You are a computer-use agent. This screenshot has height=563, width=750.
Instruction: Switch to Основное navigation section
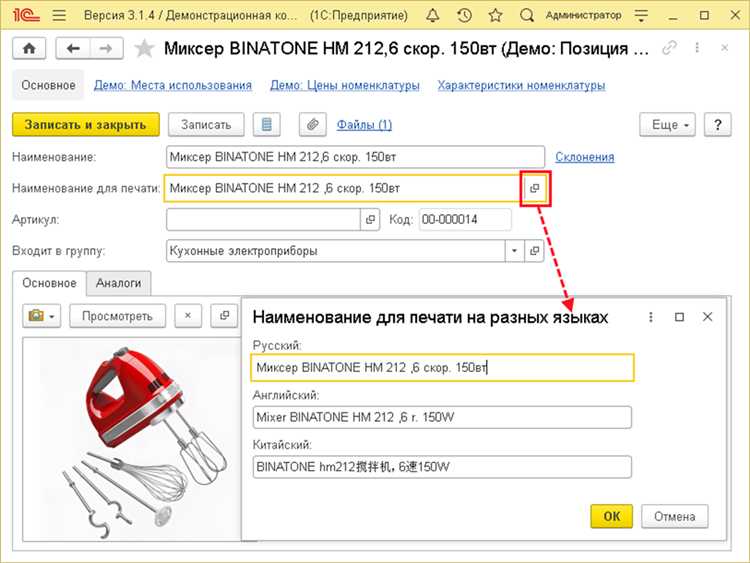click(48, 85)
